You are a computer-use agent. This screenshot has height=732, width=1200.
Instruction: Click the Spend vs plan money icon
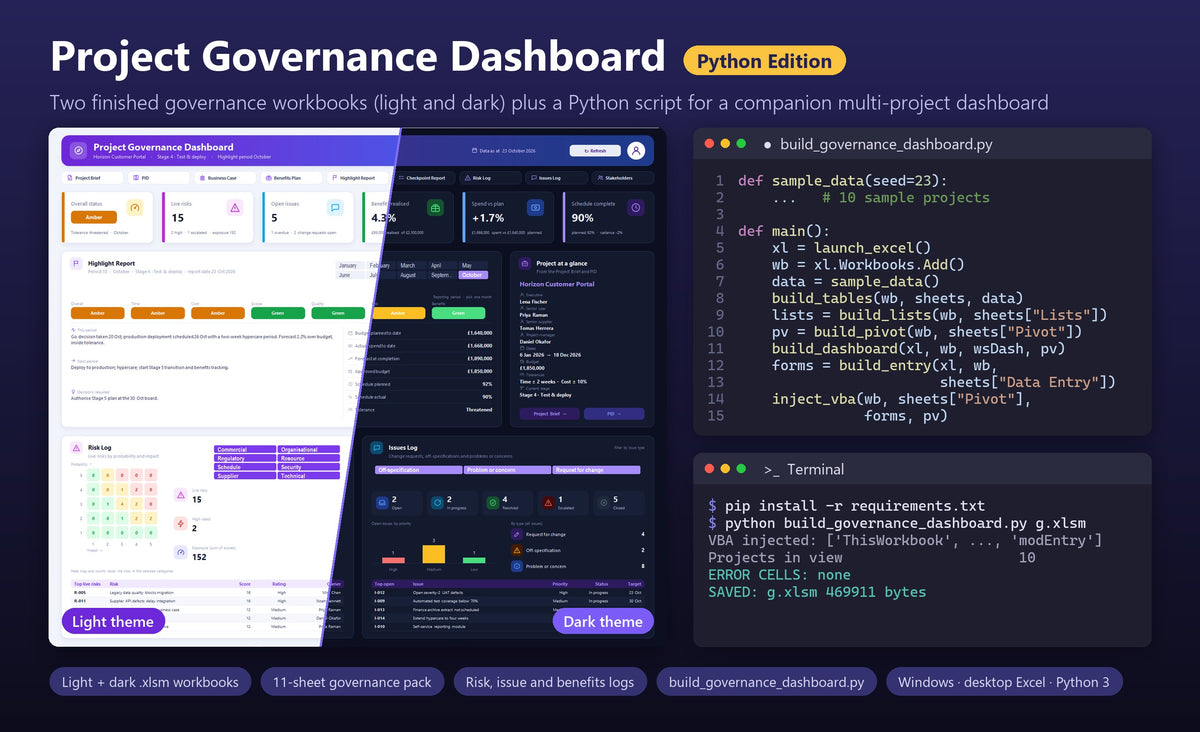[x=535, y=208]
